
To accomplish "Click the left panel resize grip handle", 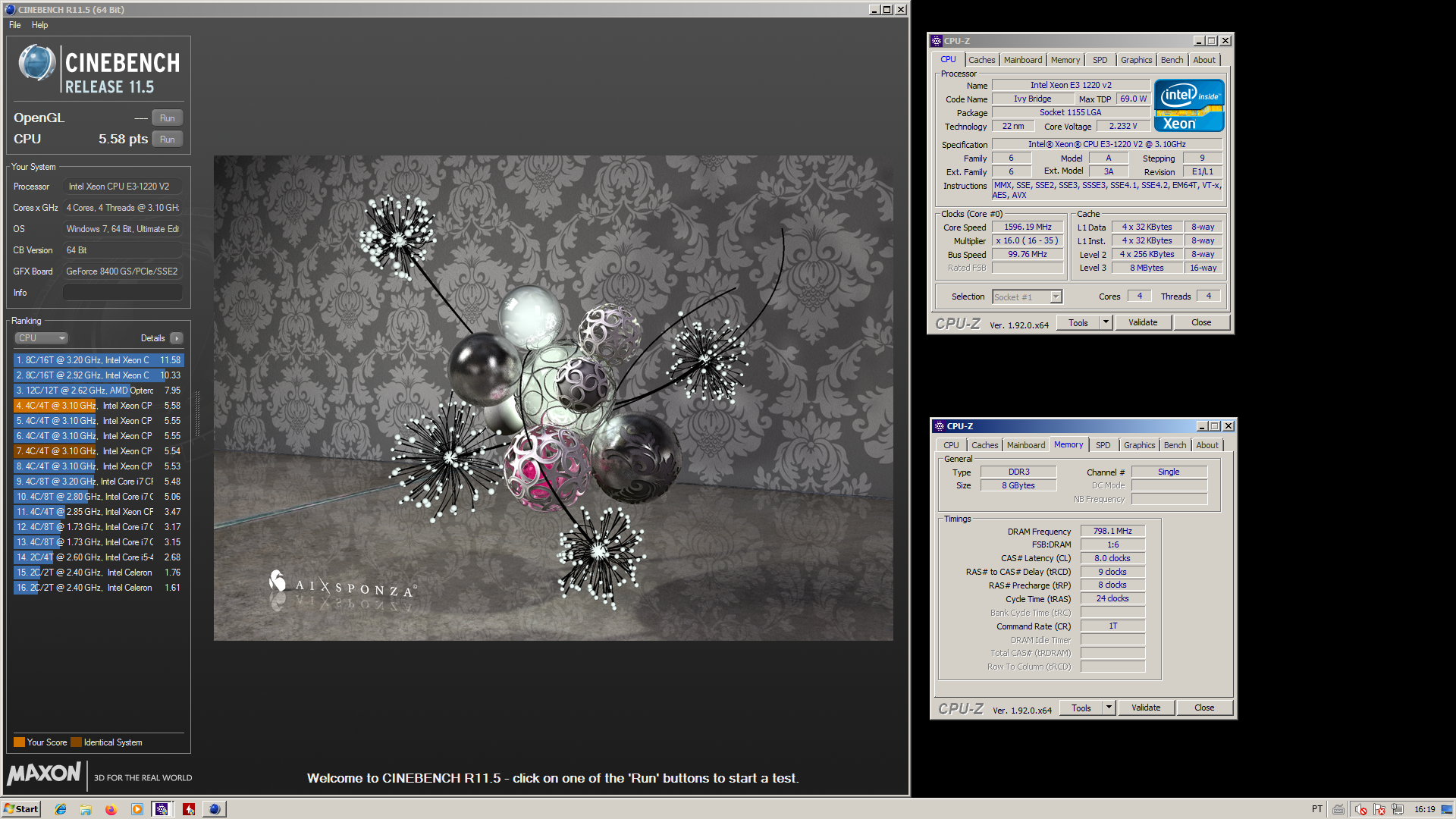I will [198, 413].
